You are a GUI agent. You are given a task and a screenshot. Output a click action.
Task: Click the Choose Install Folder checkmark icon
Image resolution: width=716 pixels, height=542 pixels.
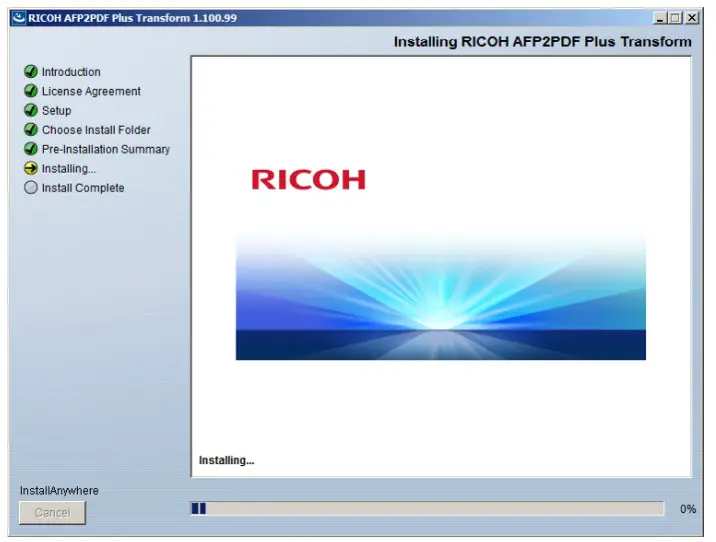(x=31, y=130)
